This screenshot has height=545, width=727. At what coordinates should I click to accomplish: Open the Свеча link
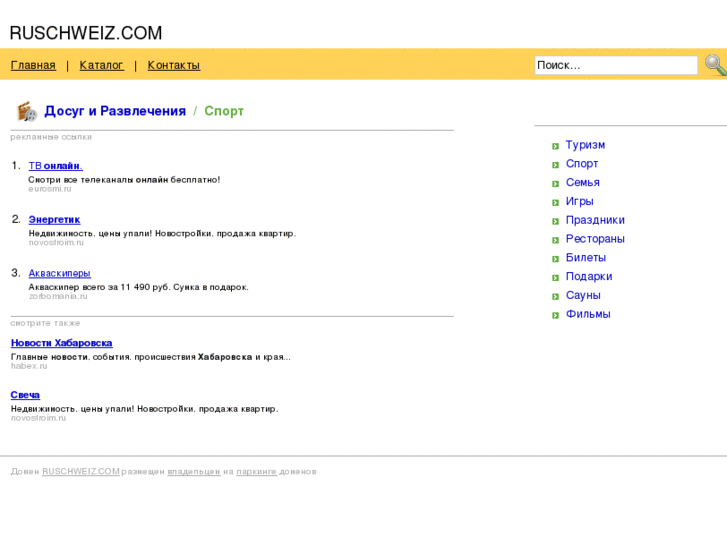pos(25,395)
